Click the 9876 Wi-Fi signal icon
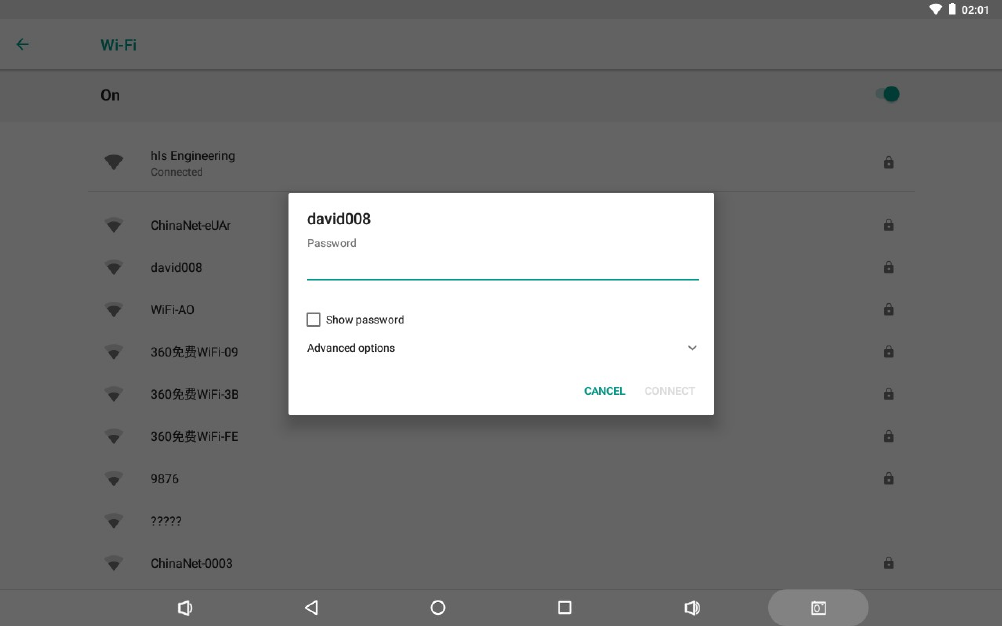This screenshot has height=626, width=1002. click(x=114, y=478)
